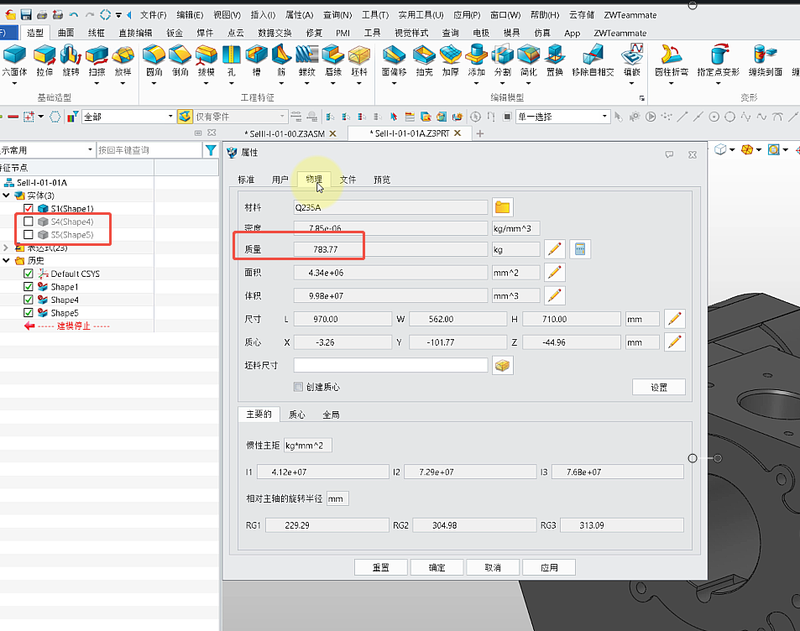Uncheck the S1(Shape1) solid checkbox
The width and height of the screenshot is (800, 631).
(x=28, y=208)
